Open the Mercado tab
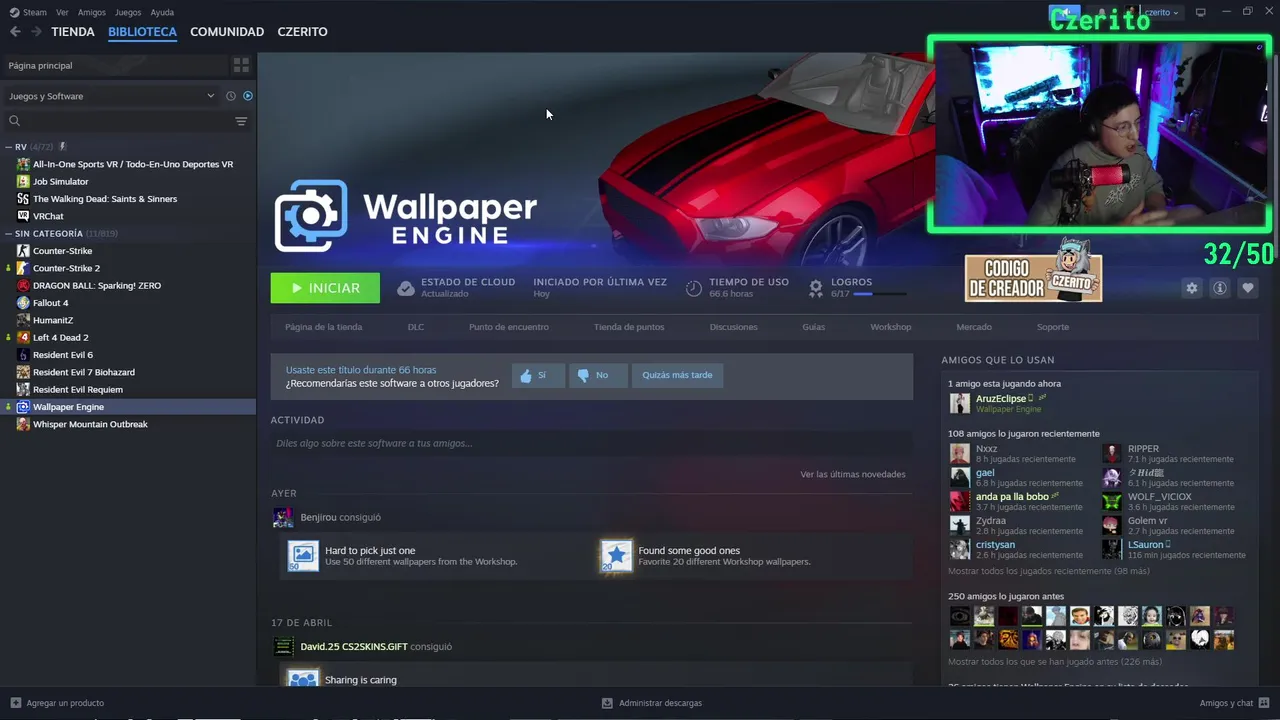The image size is (1280, 720). coord(974,327)
